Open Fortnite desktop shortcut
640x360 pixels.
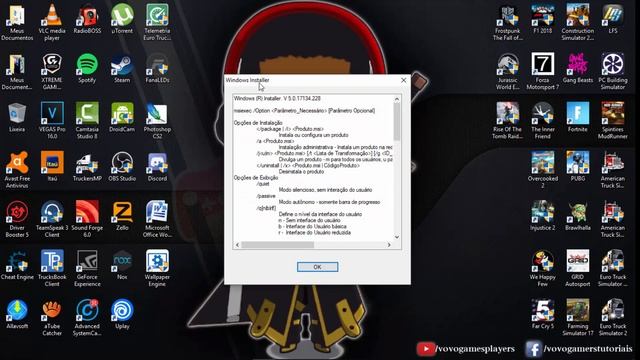tap(578, 117)
